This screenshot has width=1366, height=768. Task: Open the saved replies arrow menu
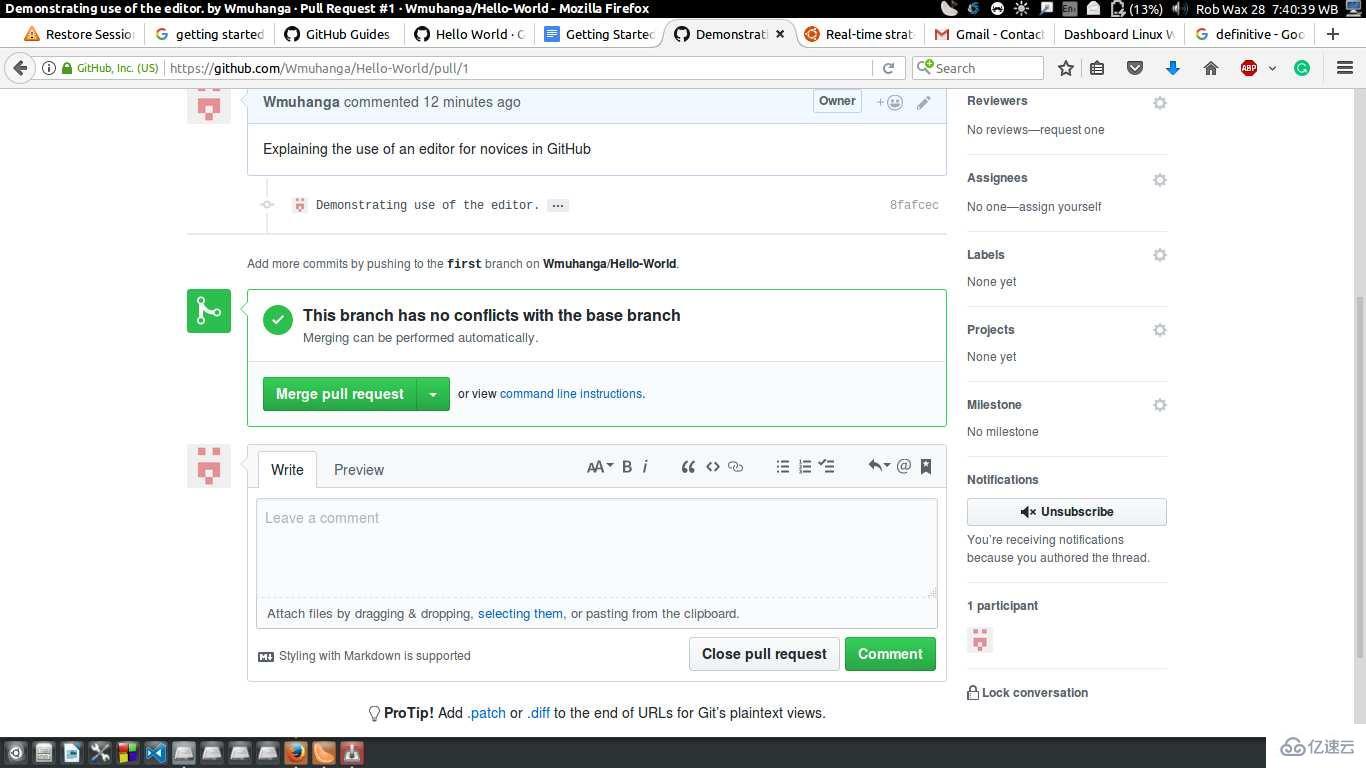click(879, 466)
